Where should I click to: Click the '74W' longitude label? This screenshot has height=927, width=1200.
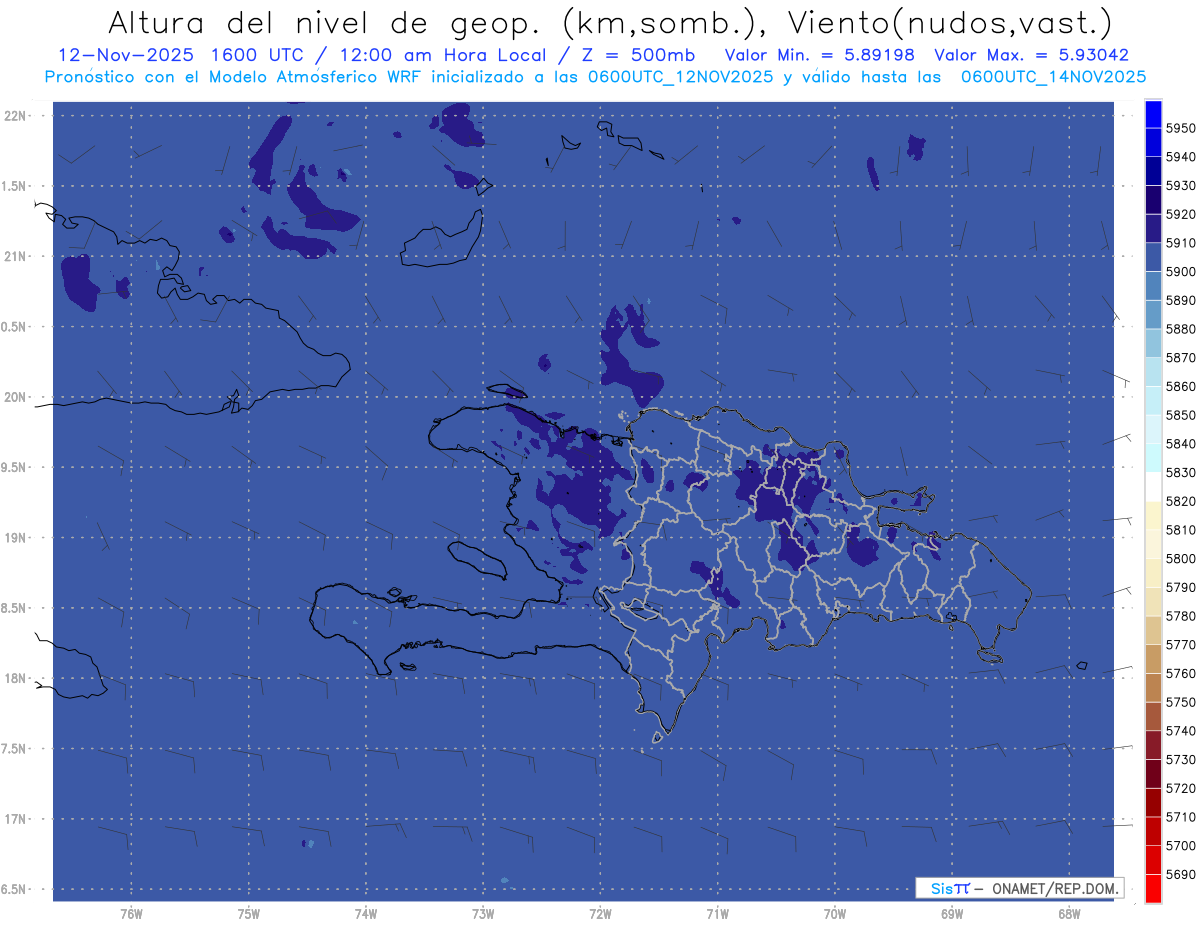point(366,914)
